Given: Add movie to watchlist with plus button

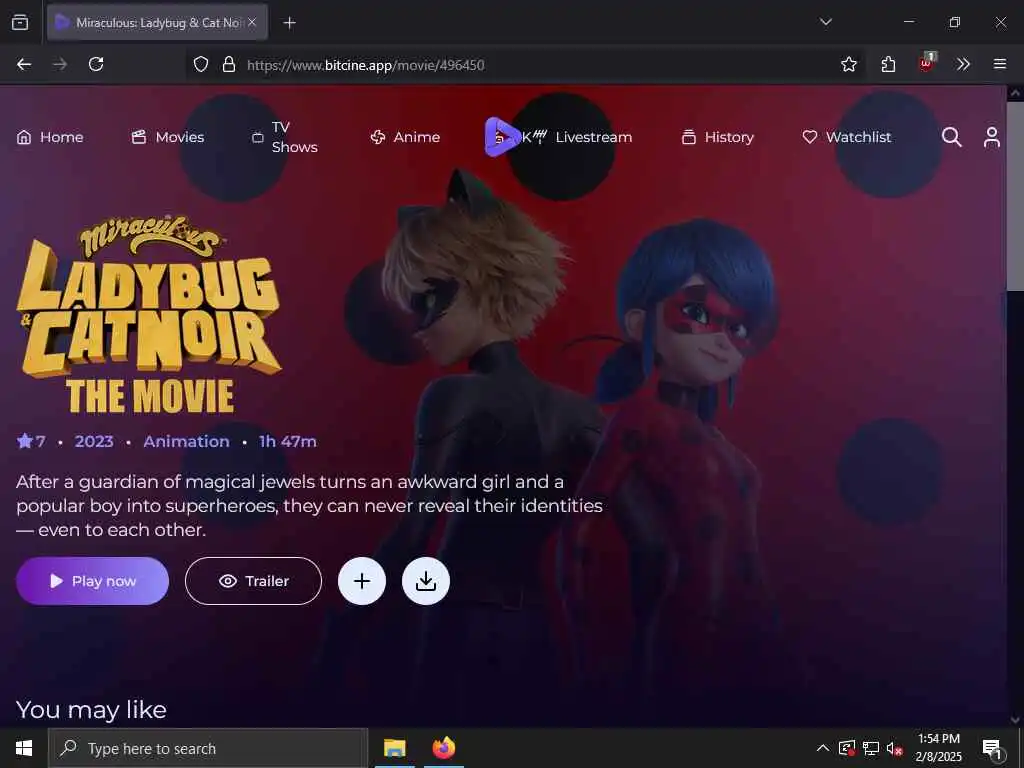Looking at the screenshot, I should click(x=362, y=581).
